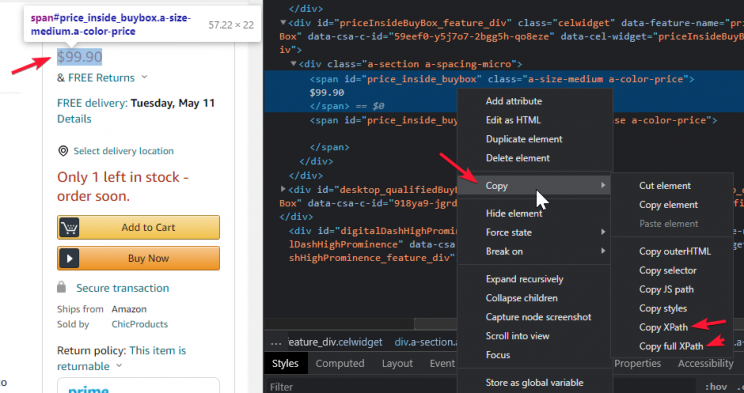The height and width of the screenshot is (393, 744).
Task: Click the location pin icon
Action: pyautogui.click(x=63, y=151)
